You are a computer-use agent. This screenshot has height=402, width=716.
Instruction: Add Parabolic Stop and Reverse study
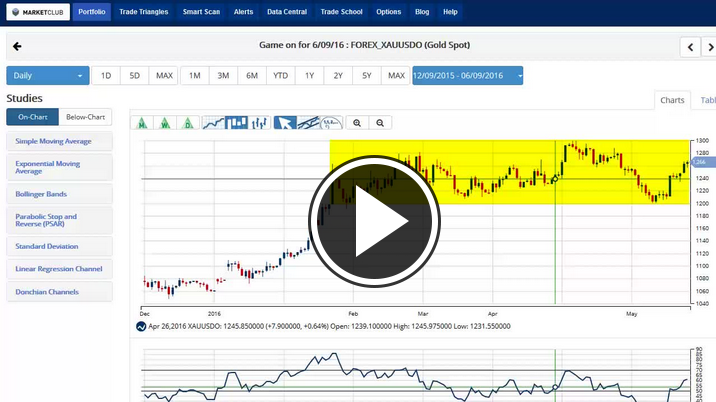tap(59, 220)
